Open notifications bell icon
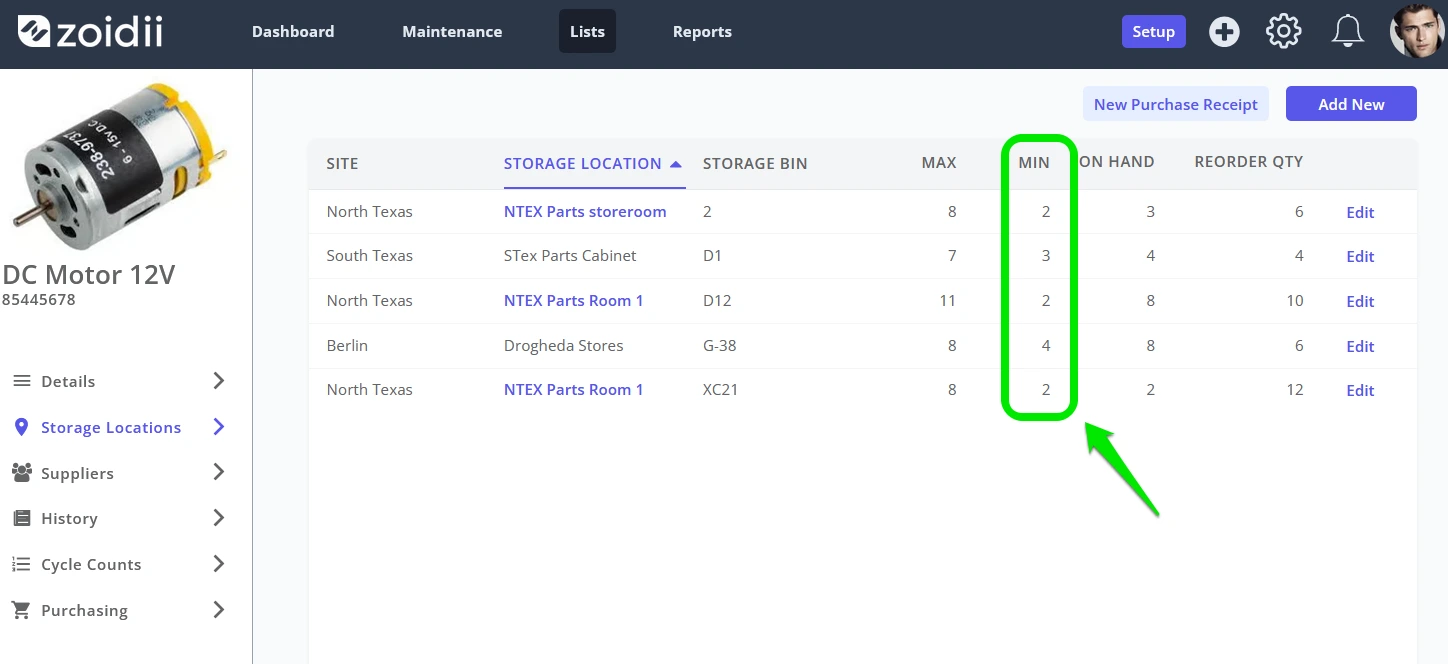1448x664 pixels. [x=1348, y=32]
